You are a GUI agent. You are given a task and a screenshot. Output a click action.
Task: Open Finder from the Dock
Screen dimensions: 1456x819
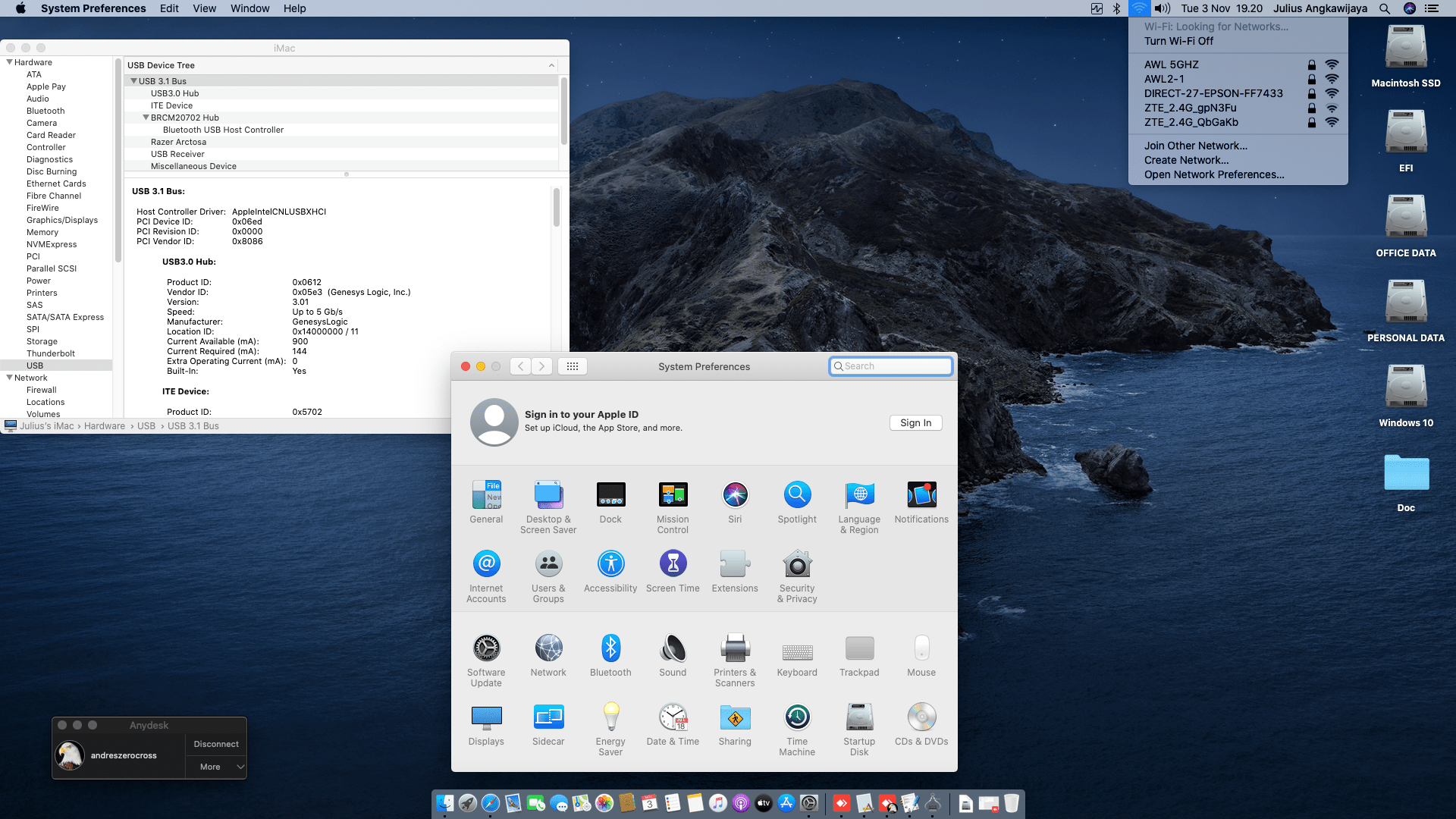click(445, 803)
